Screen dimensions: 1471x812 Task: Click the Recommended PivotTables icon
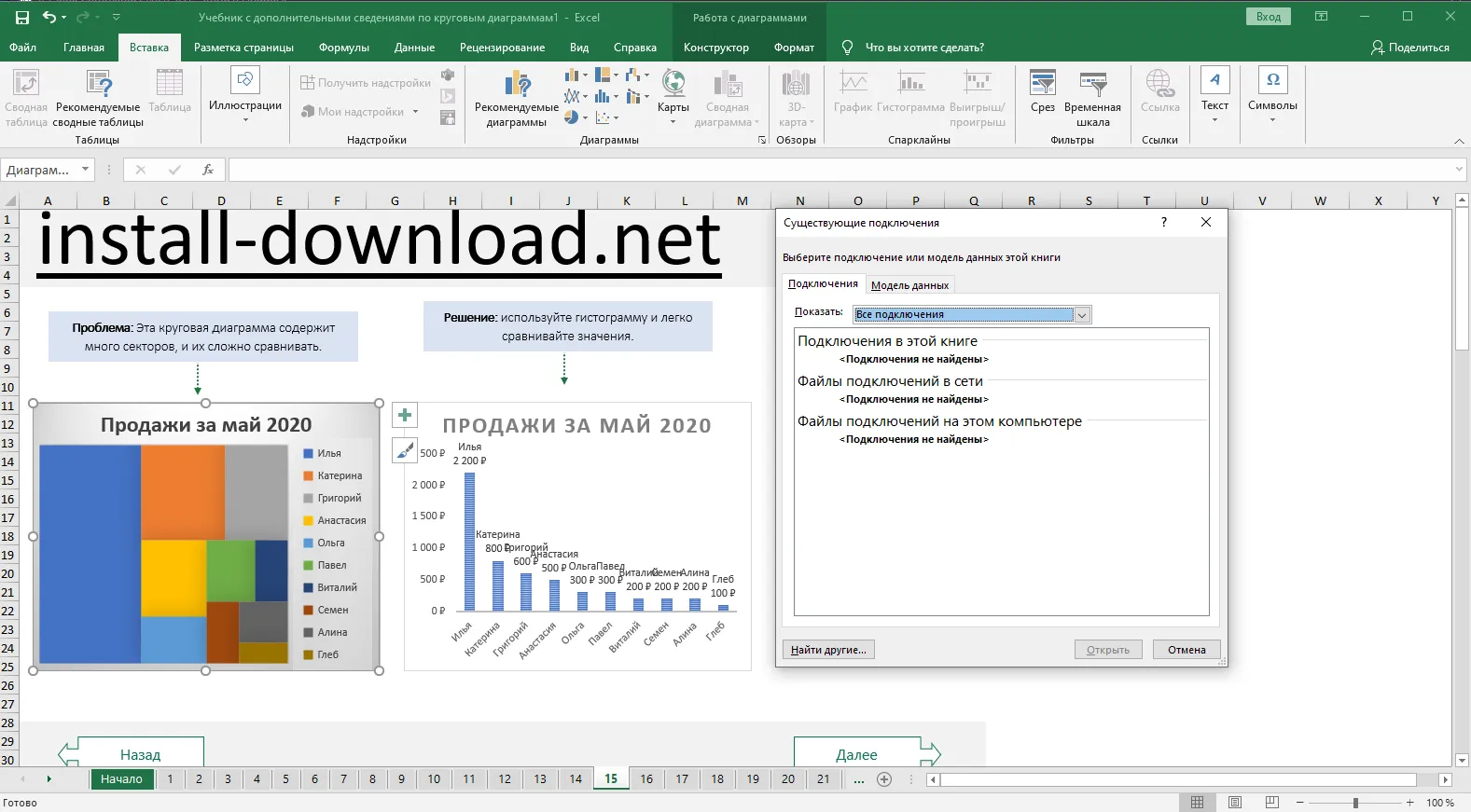tap(98, 86)
